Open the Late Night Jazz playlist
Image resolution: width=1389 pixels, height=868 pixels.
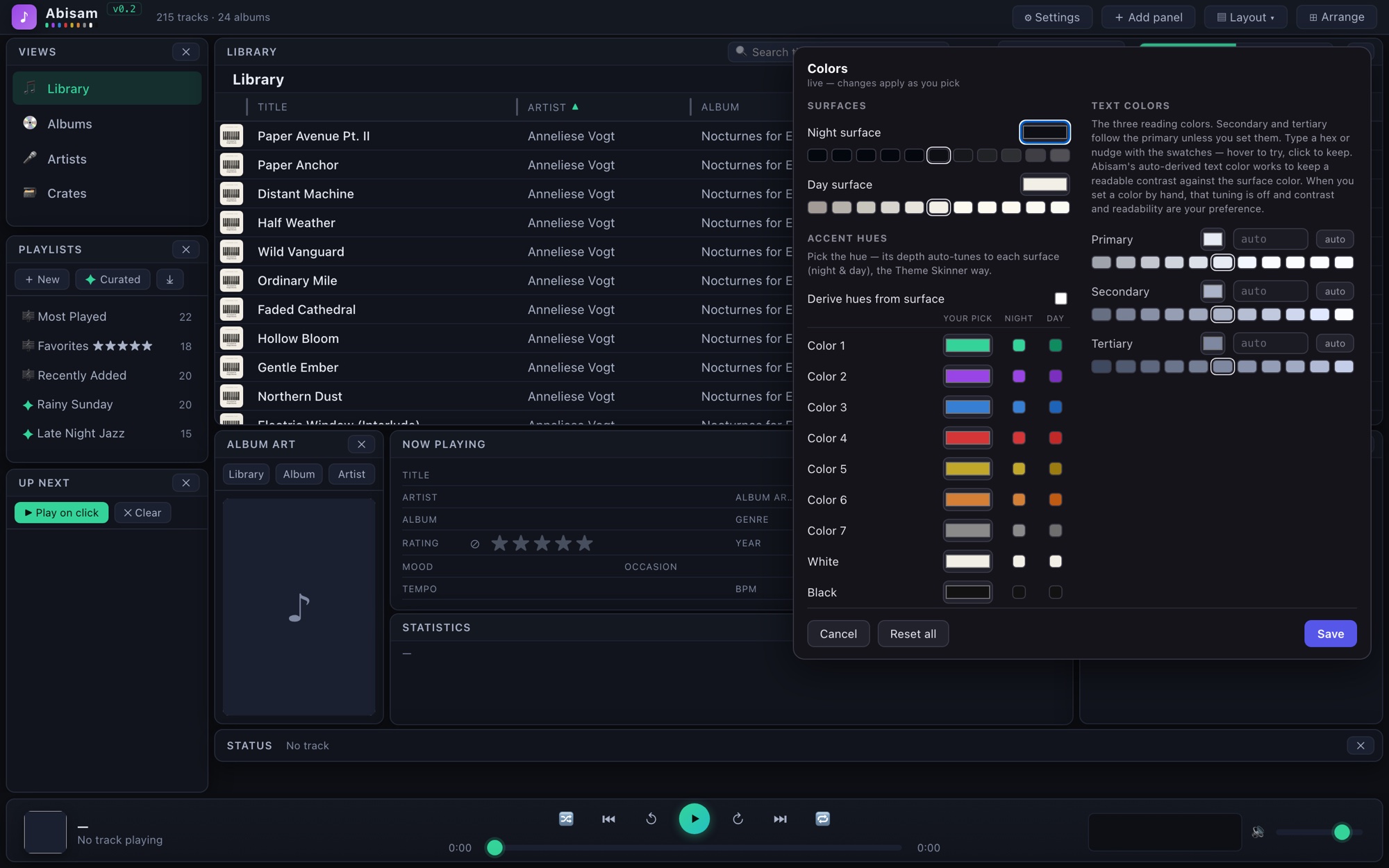click(x=107, y=433)
